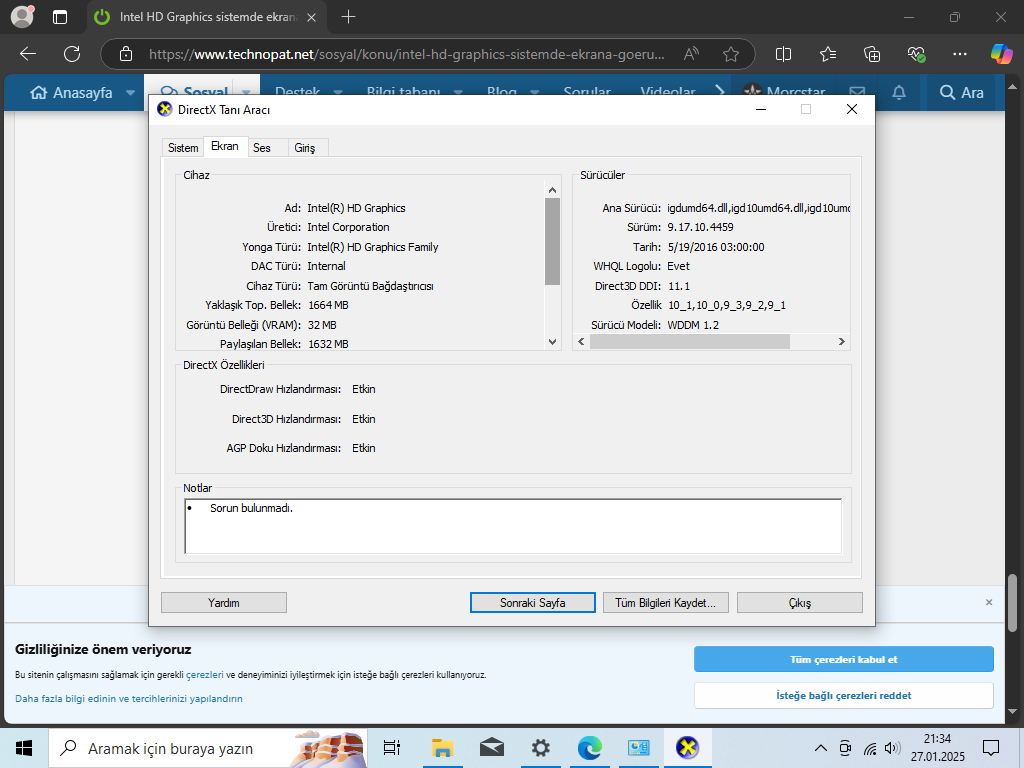Click the technopat.net address bar
Viewport: 1024px width, 768px height.
(406, 54)
